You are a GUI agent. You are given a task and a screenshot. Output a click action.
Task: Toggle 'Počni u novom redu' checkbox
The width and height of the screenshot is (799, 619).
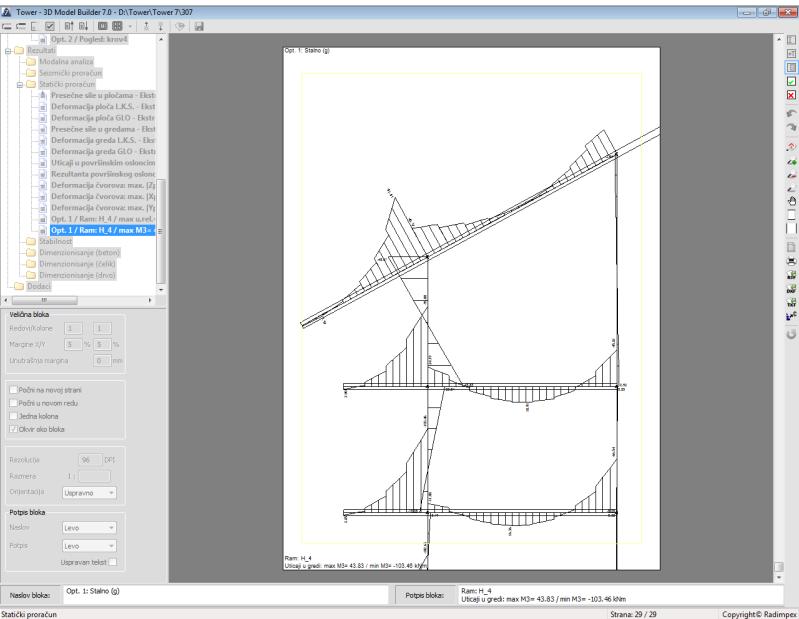(x=13, y=403)
